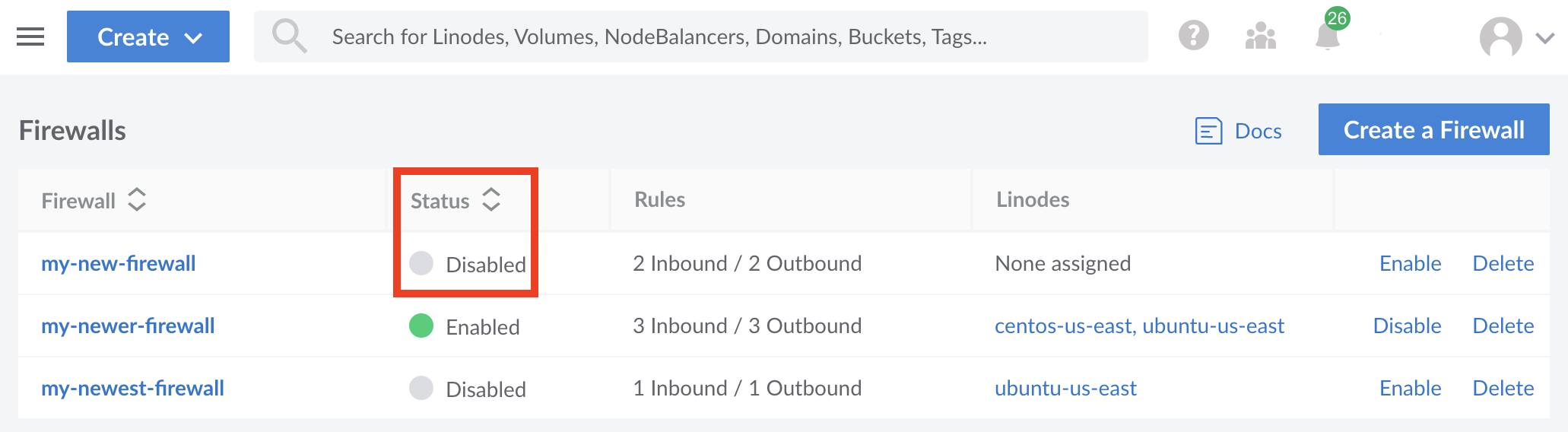Expand the user account chevron
The height and width of the screenshot is (432, 1568).
coord(1544,38)
